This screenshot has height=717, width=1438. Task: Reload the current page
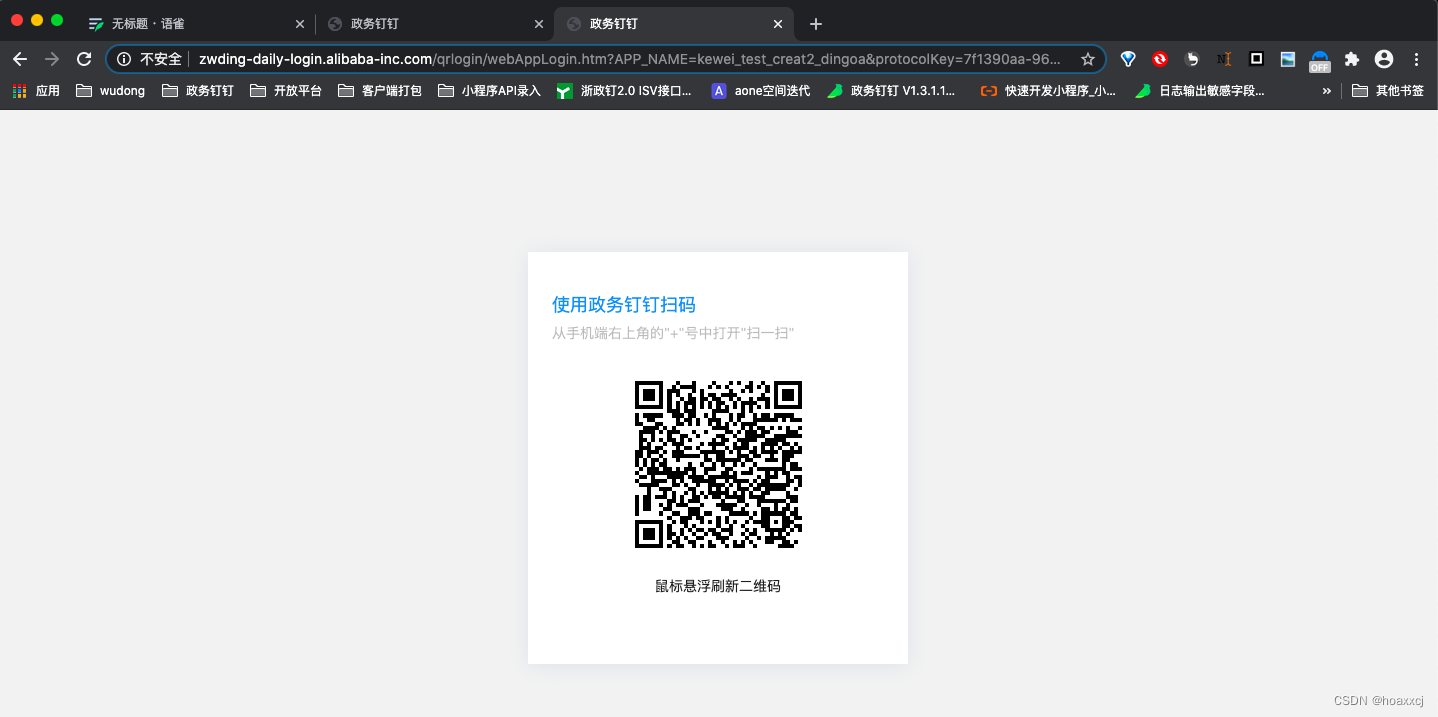[x=84, y=59]
